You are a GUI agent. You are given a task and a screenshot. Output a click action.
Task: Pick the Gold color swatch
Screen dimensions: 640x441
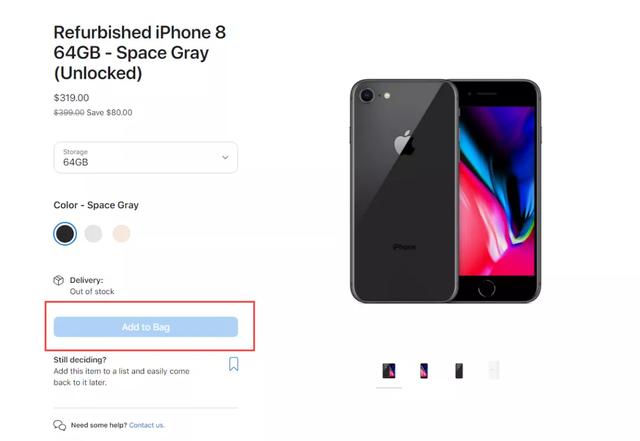pos(121,234)
